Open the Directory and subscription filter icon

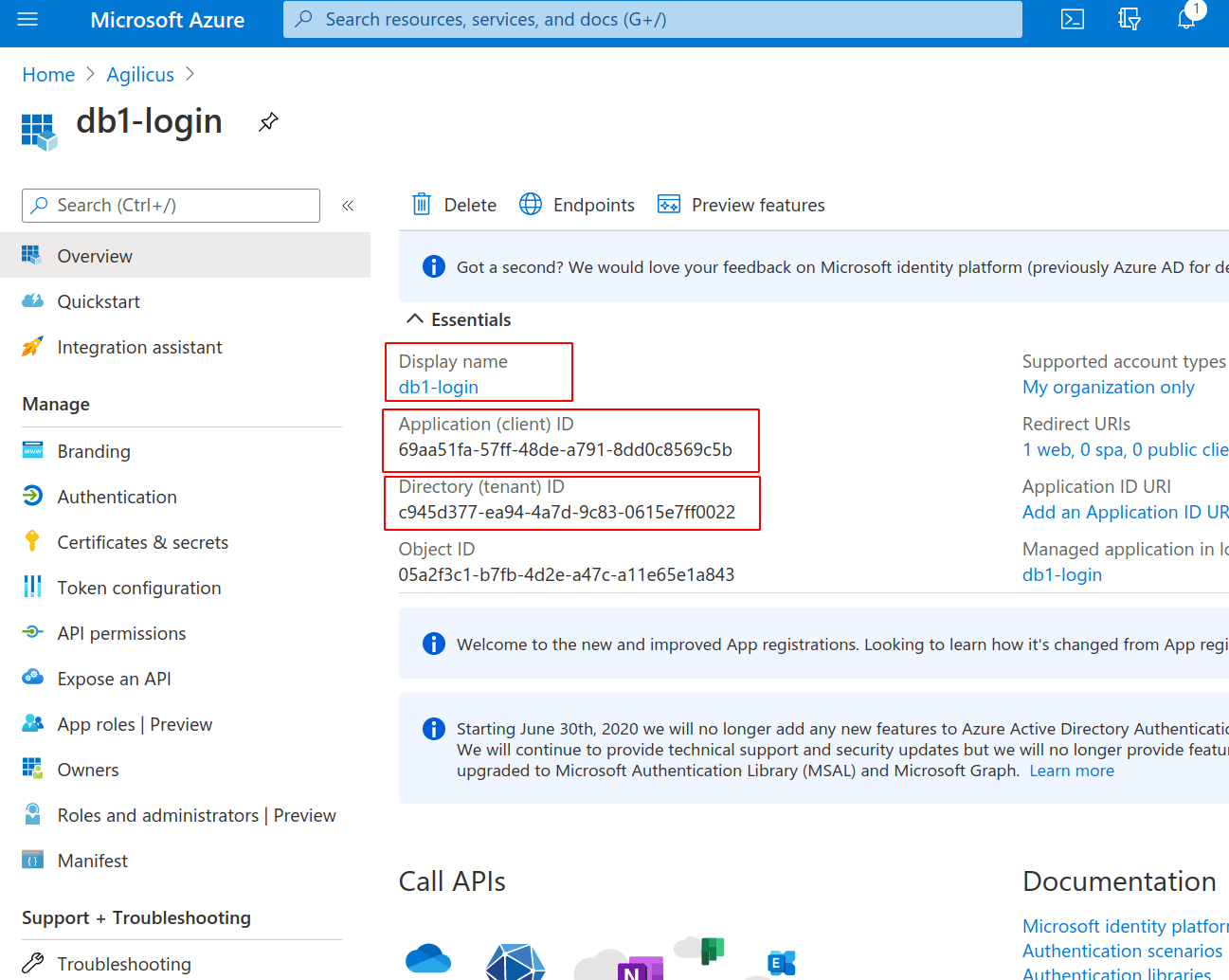click(1129, 20)
